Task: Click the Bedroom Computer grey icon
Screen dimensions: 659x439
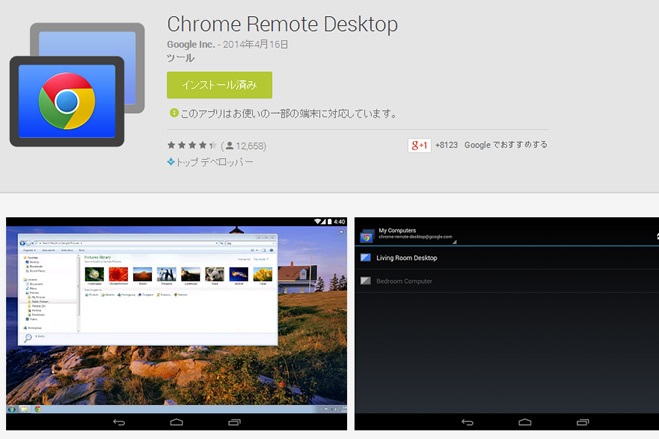Action: point(366,281)
